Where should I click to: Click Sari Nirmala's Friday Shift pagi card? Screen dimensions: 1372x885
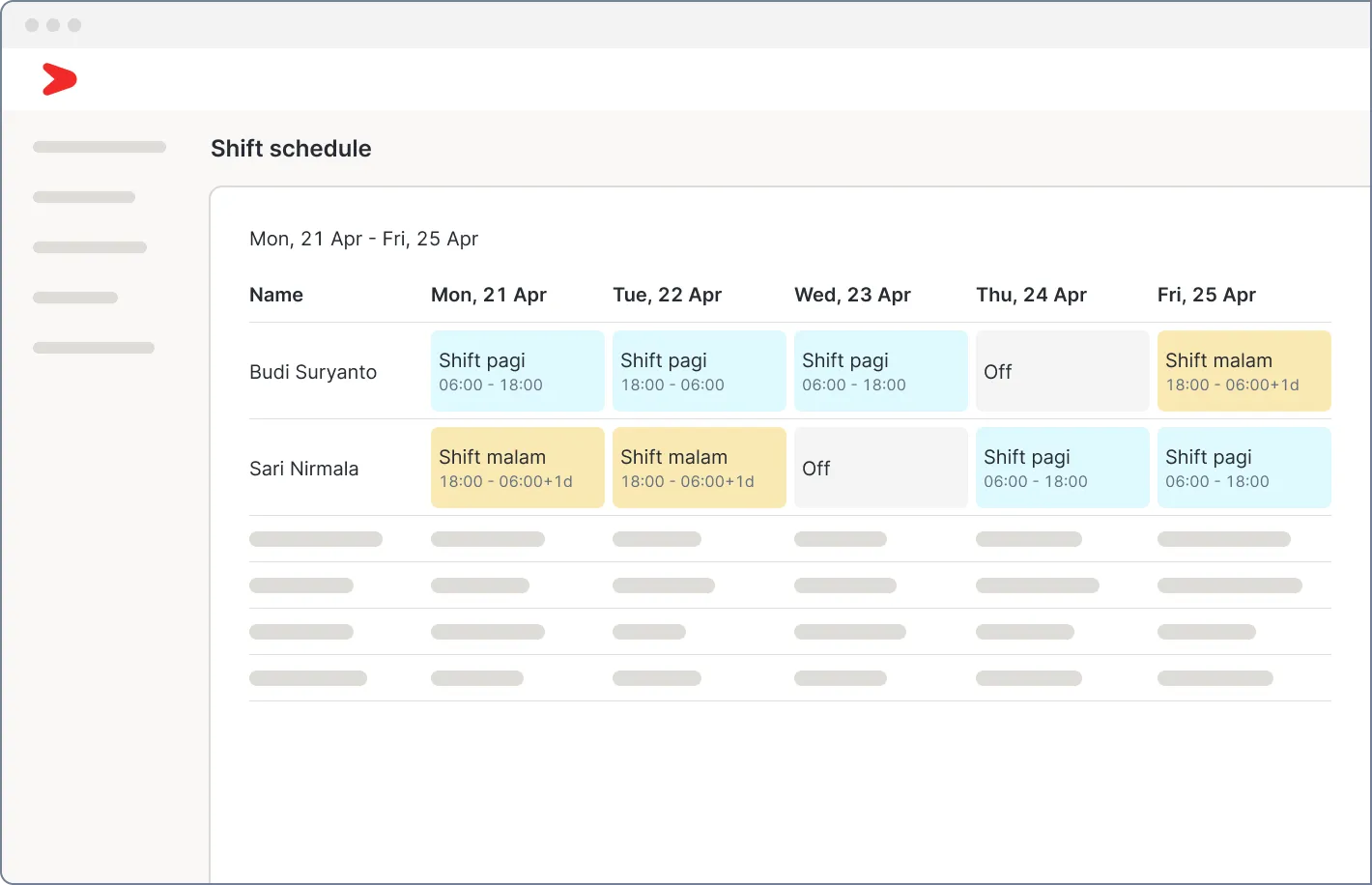(1244, 468)
